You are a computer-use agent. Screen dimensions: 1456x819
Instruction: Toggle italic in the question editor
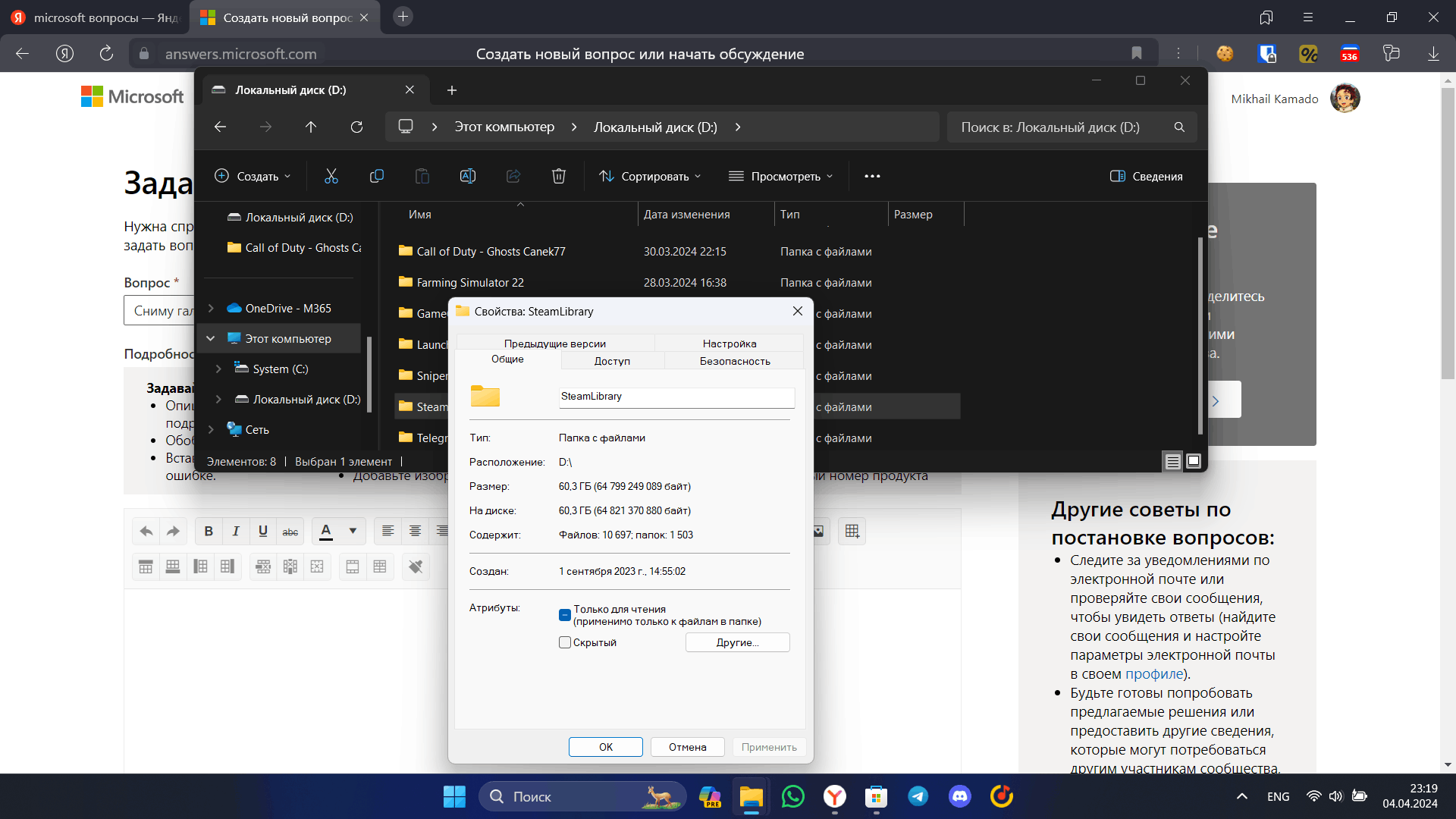click(x=236, y=531)
